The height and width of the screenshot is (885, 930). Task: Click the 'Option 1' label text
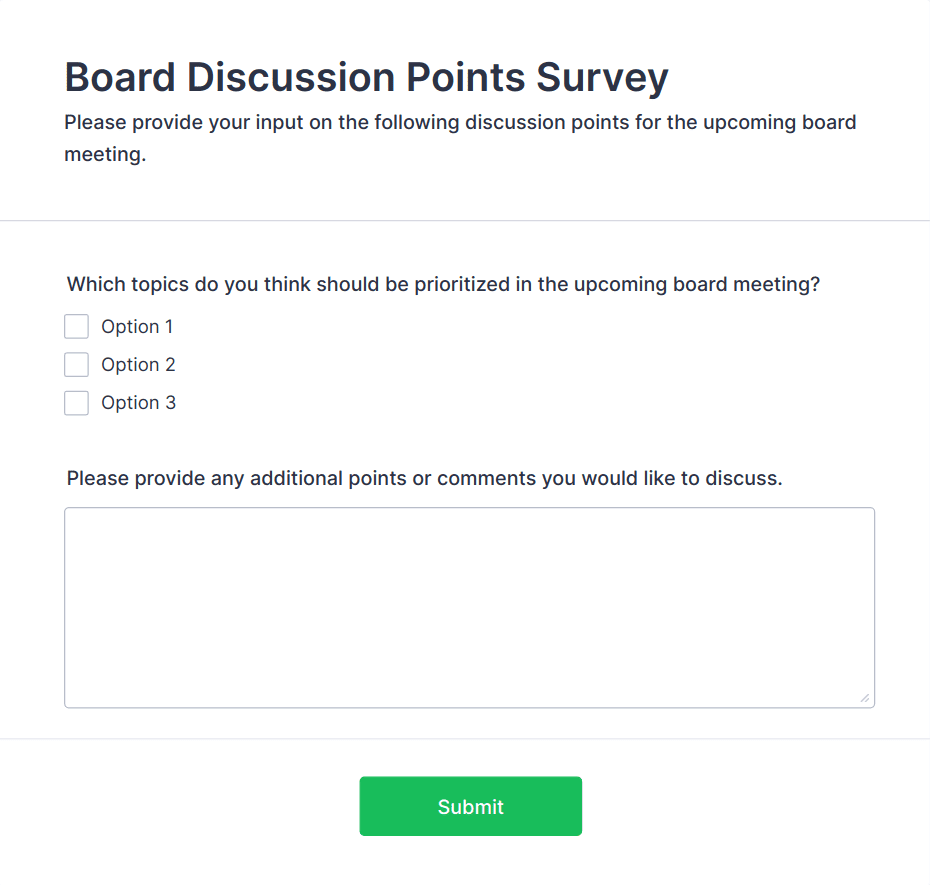pyautogui.click(x=137, y=327)
